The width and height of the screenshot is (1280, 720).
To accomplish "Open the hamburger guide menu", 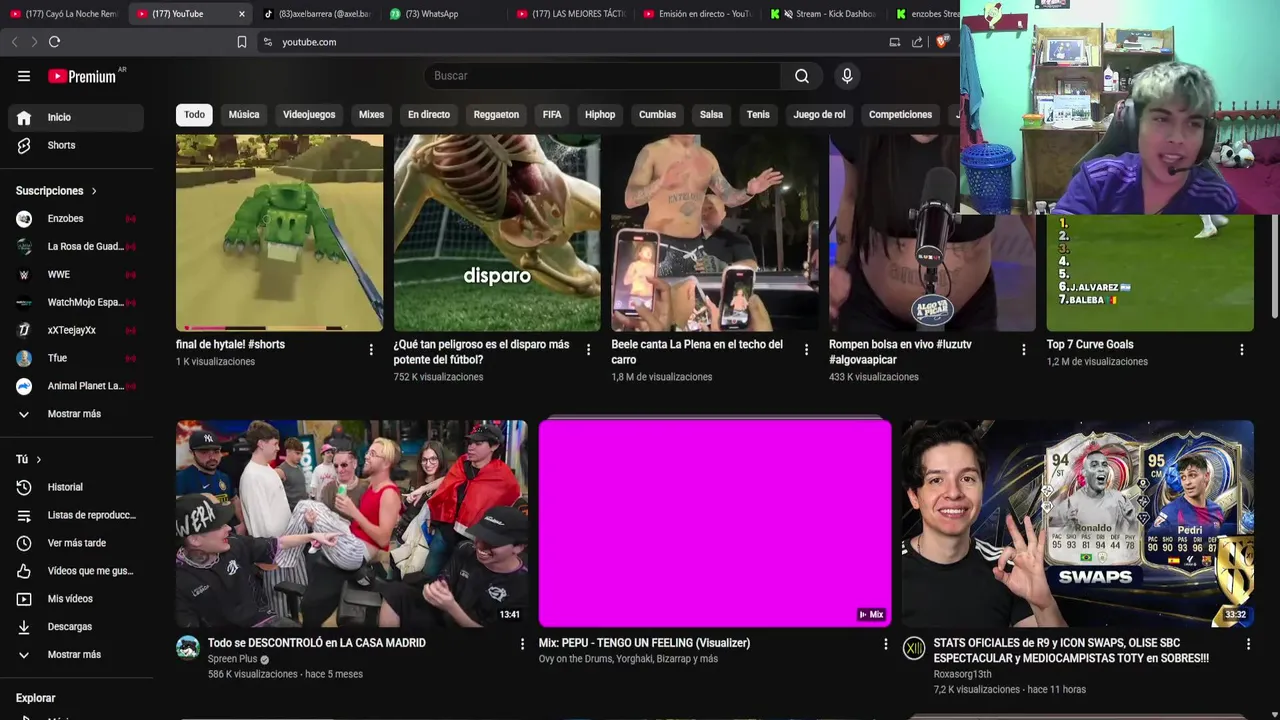I will pos(24,76).
